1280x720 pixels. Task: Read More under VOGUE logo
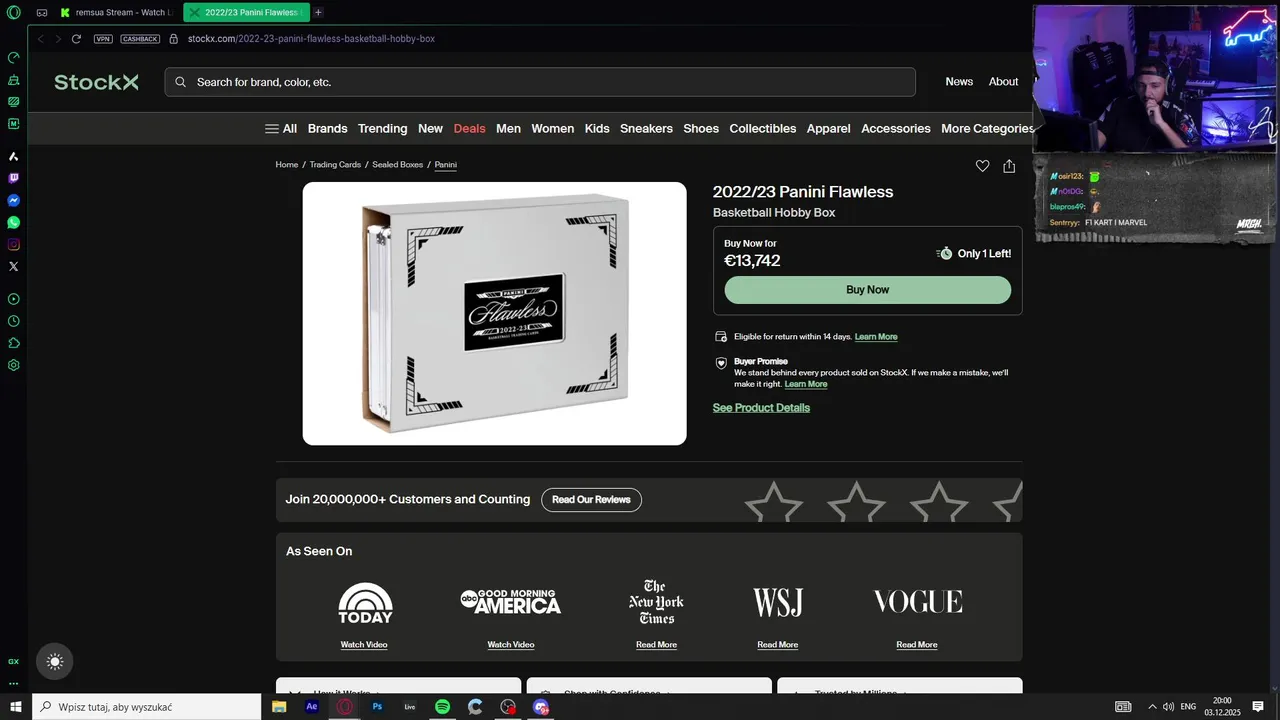click(x=917, y=645)
